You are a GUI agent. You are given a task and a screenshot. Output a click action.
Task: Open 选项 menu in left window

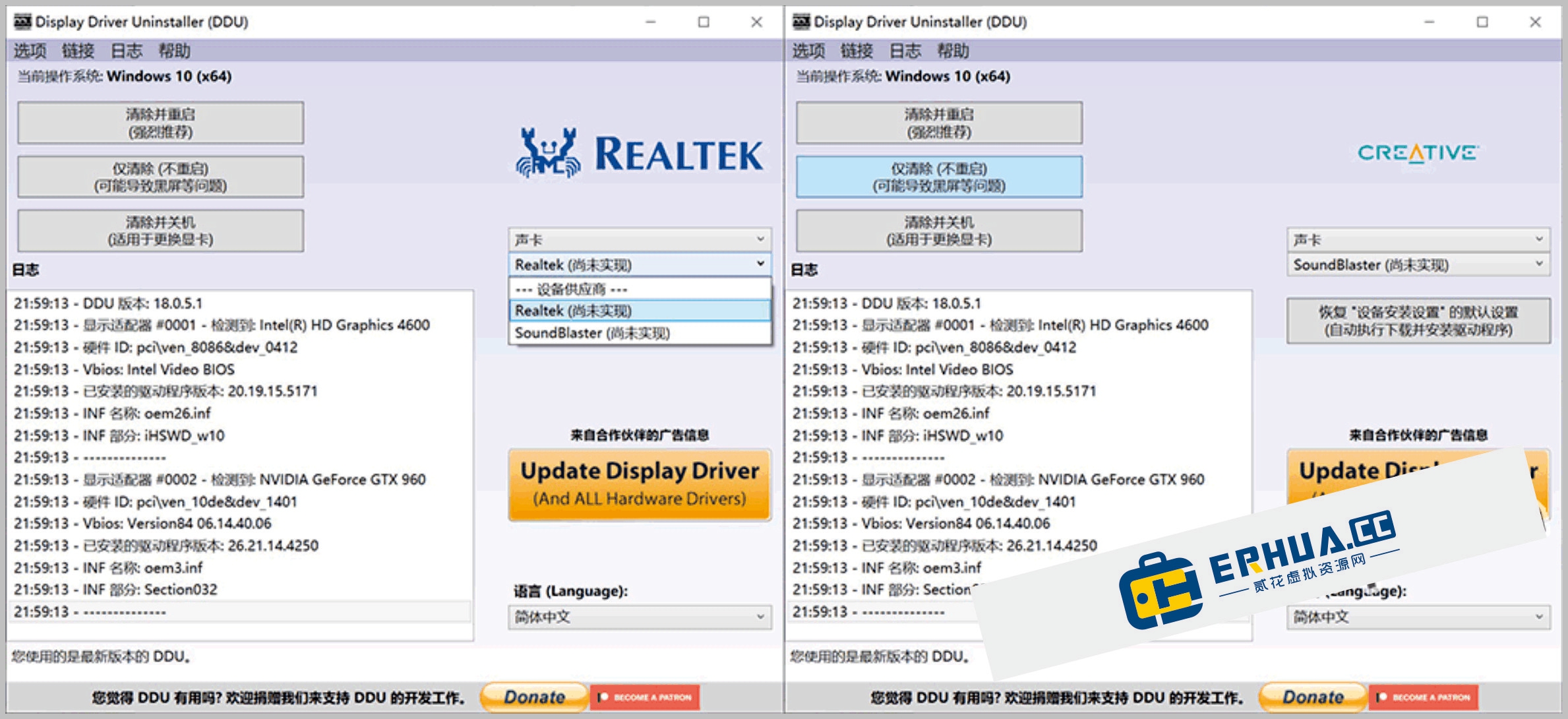click(30, 51)
